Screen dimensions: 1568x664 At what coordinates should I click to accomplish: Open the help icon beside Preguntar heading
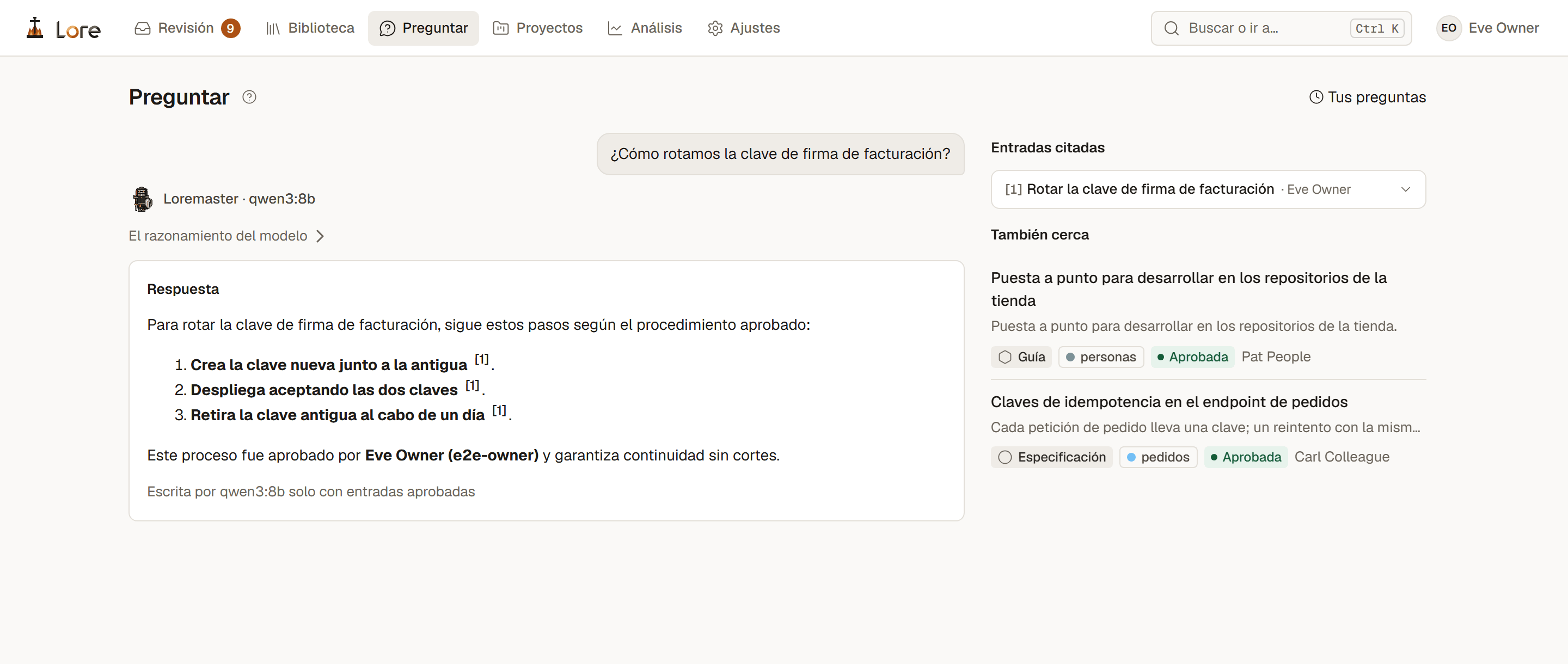tap(249, 97)
